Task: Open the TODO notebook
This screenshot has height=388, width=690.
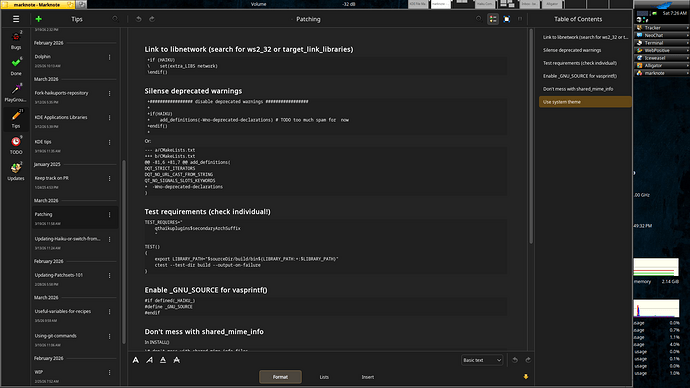Action: (x=16, y=145)
